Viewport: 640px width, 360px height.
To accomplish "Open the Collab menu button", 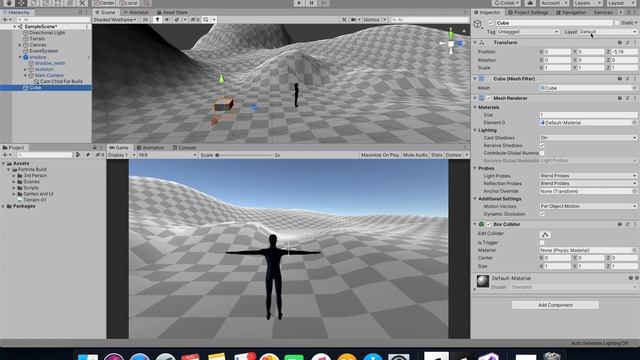I will click(507, 3).
